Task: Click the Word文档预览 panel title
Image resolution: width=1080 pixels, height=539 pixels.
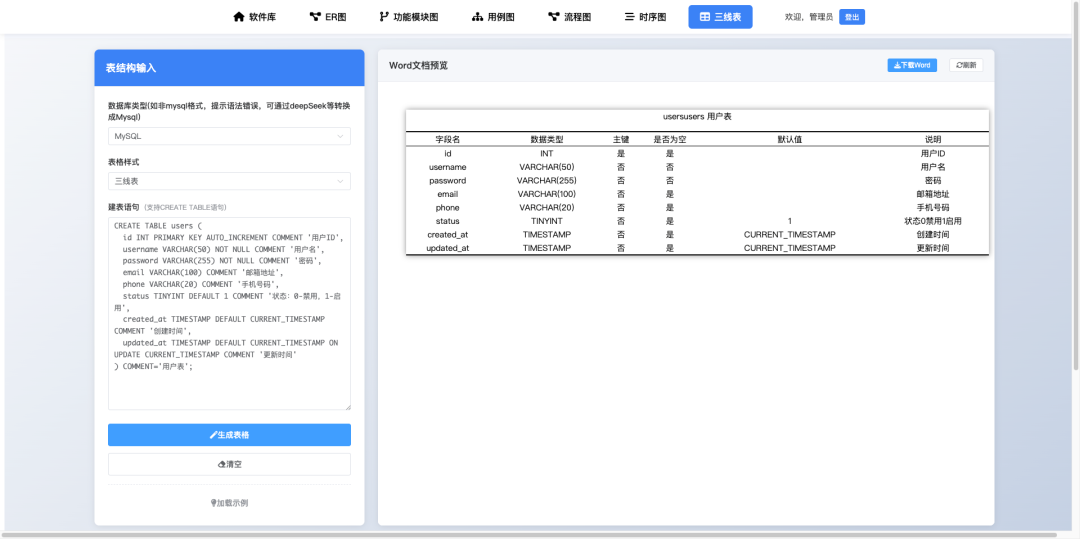Action: [418, 66]
